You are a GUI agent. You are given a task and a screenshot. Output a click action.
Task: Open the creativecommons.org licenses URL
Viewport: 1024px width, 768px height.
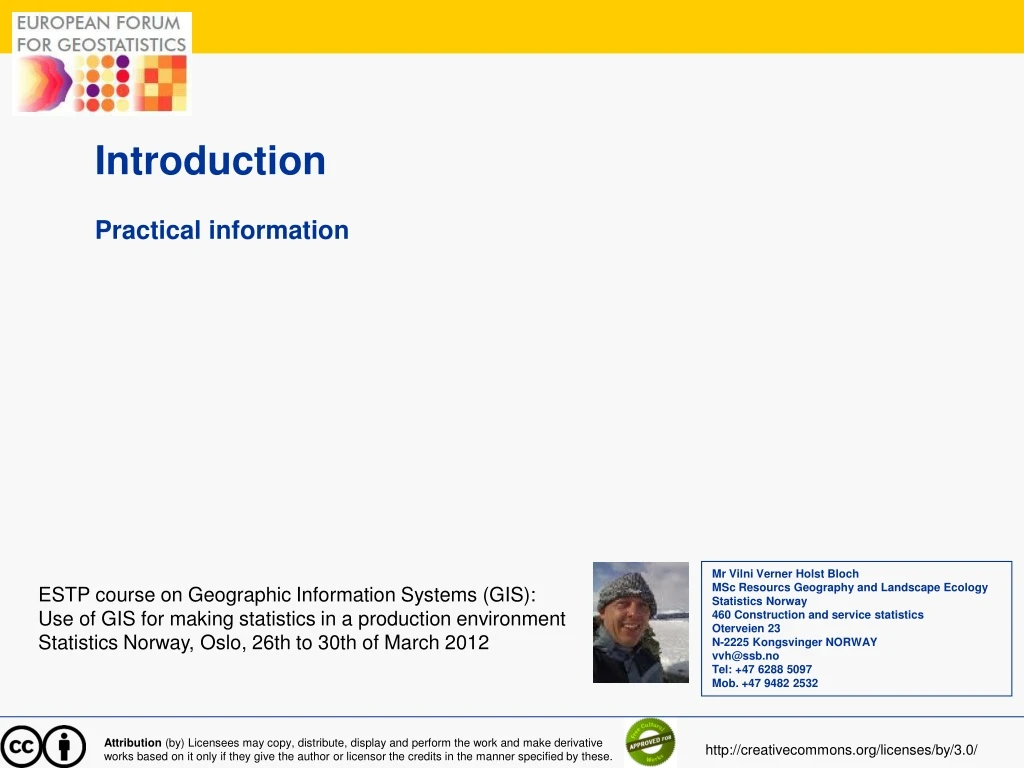pos(841,750)
